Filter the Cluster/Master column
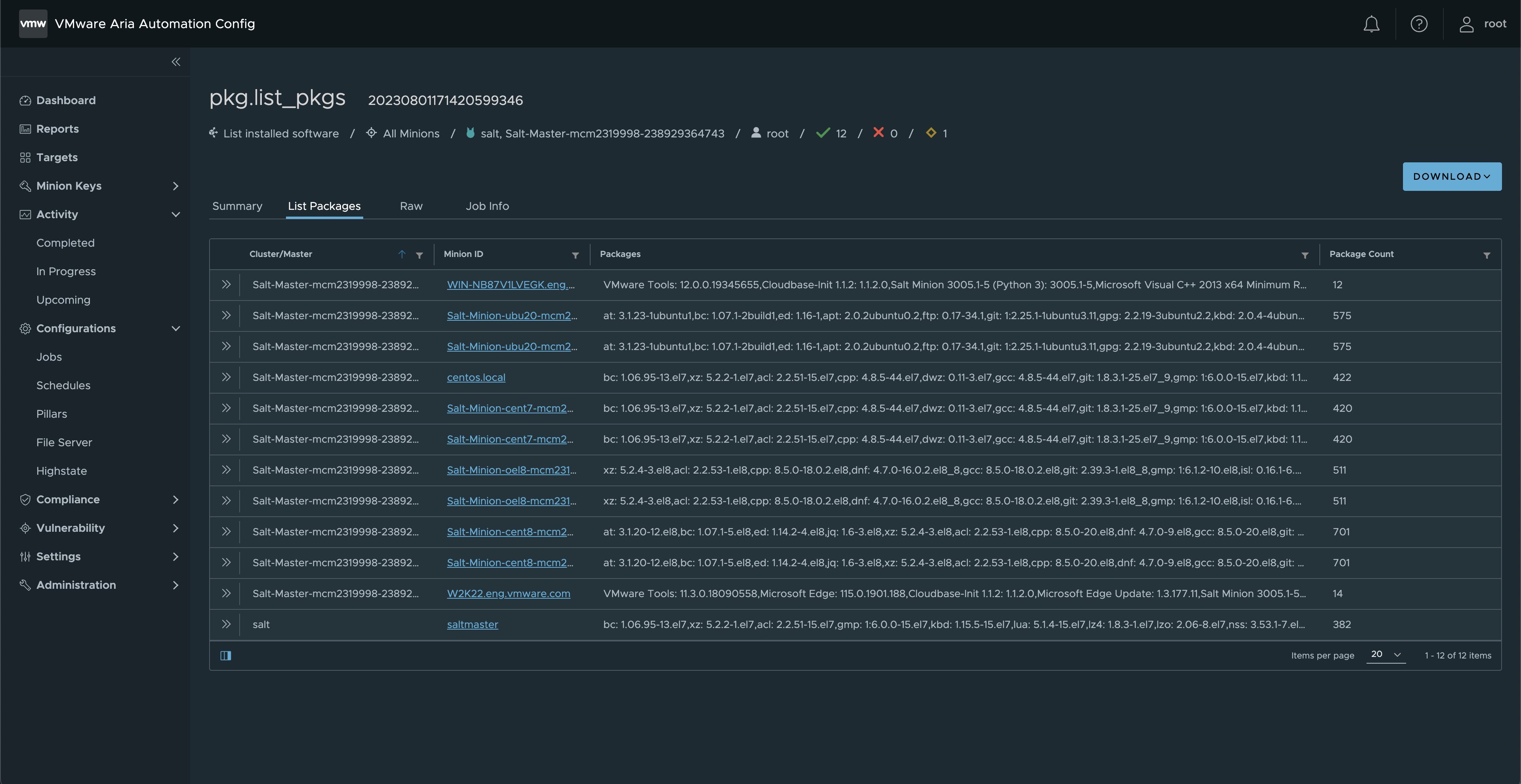1521x784 pixels. point(419,255)
